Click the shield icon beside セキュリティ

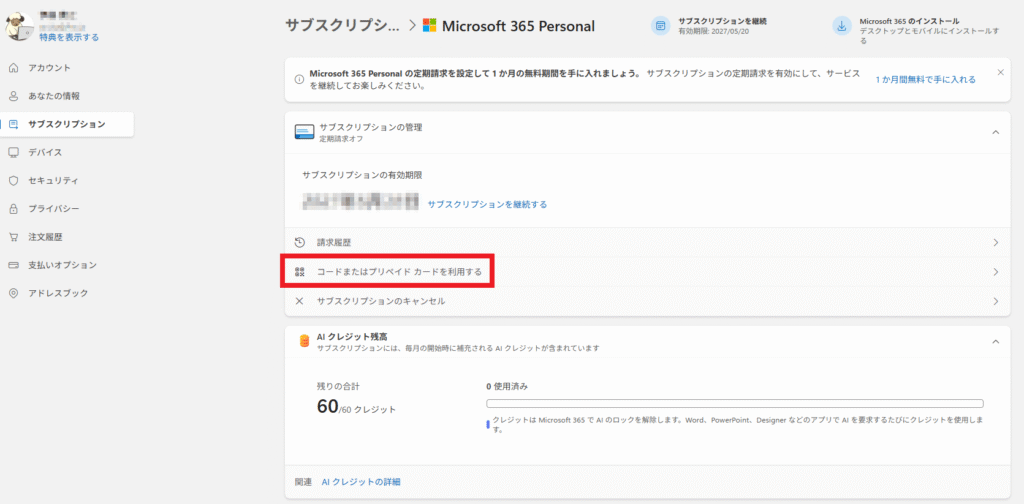14,180
